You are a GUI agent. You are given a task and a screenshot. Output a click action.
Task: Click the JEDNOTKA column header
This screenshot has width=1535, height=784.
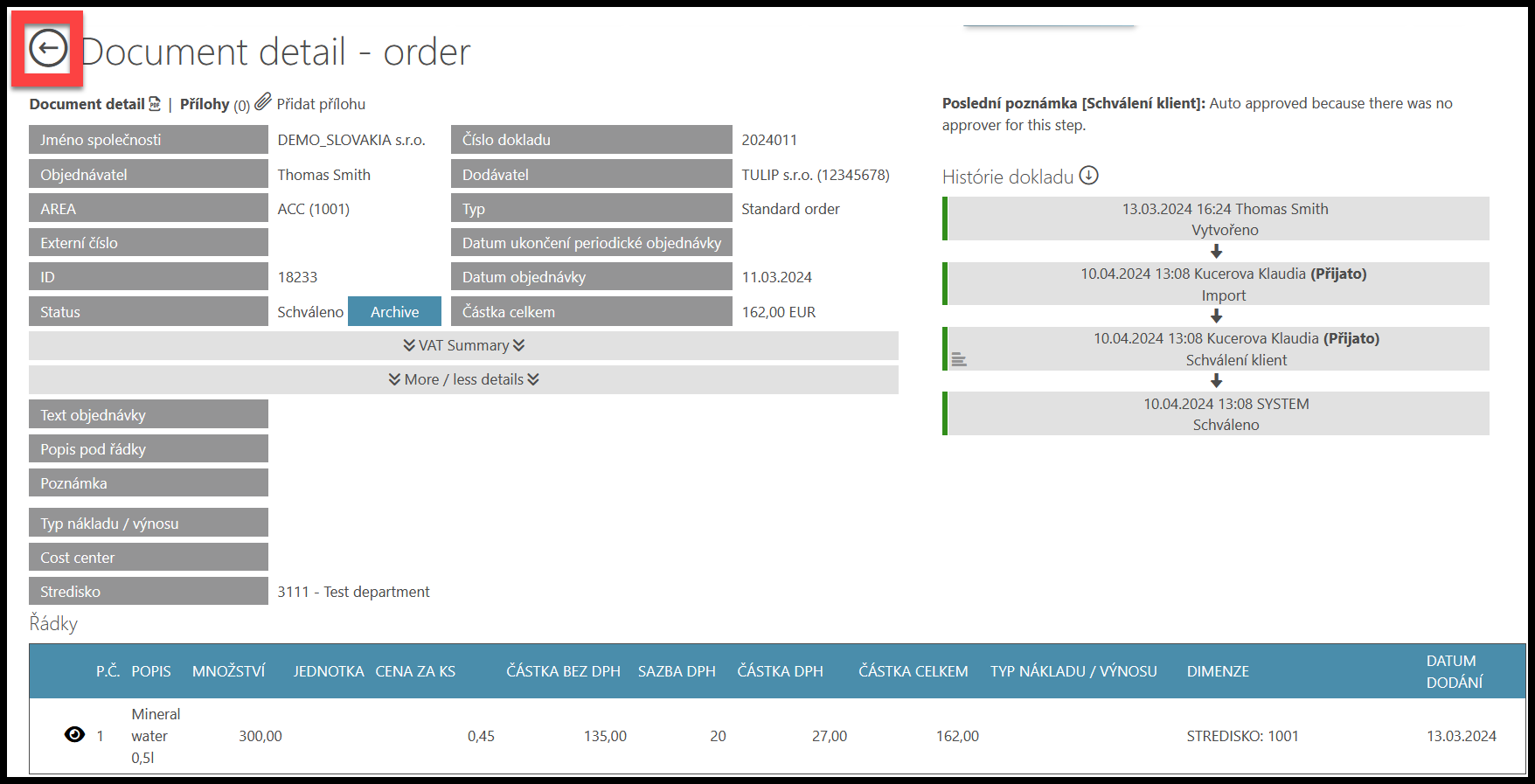[329, 671]
